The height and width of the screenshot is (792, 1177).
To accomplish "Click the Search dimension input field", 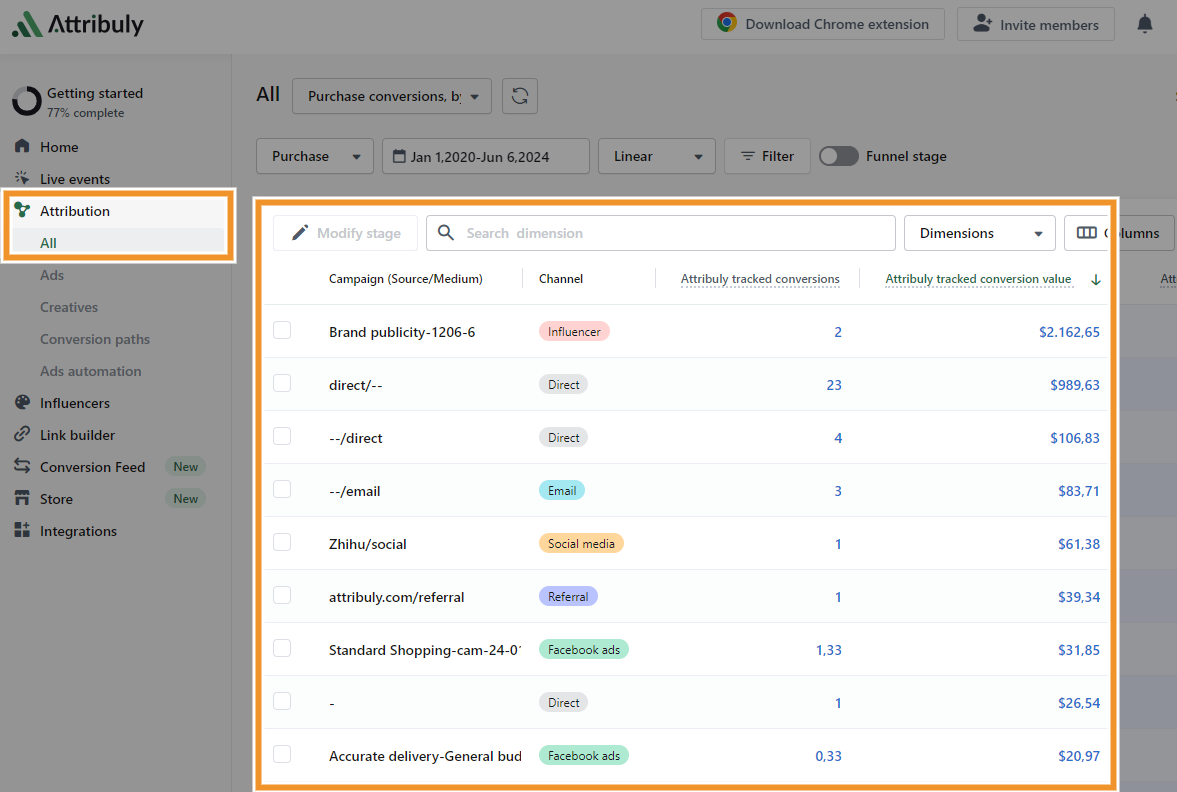I will pyautogui.click(x=660, y=233).
